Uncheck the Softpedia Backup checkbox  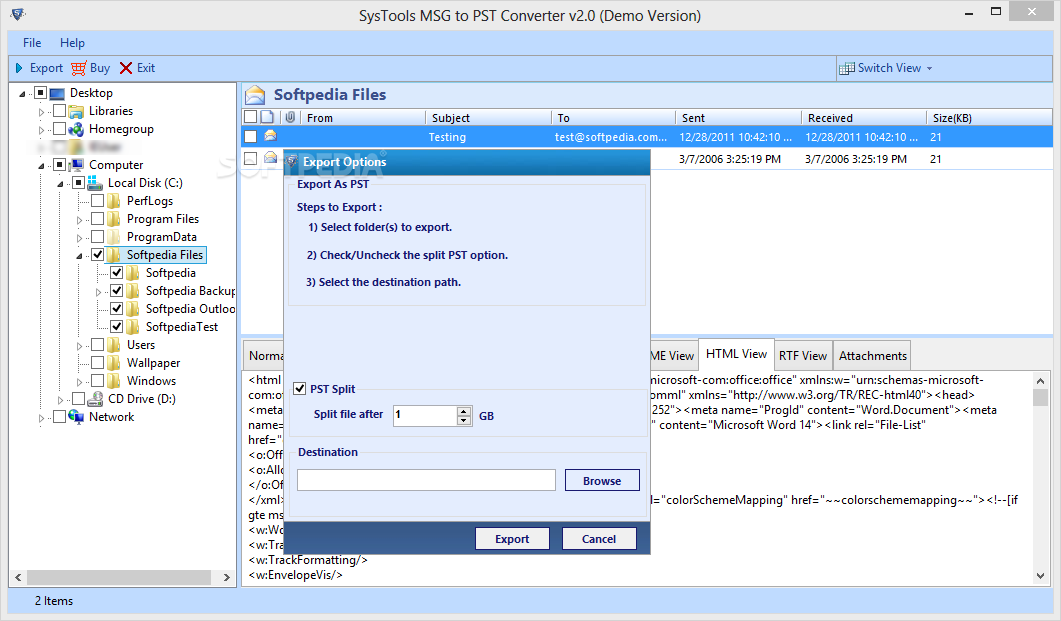coord(116,291)
